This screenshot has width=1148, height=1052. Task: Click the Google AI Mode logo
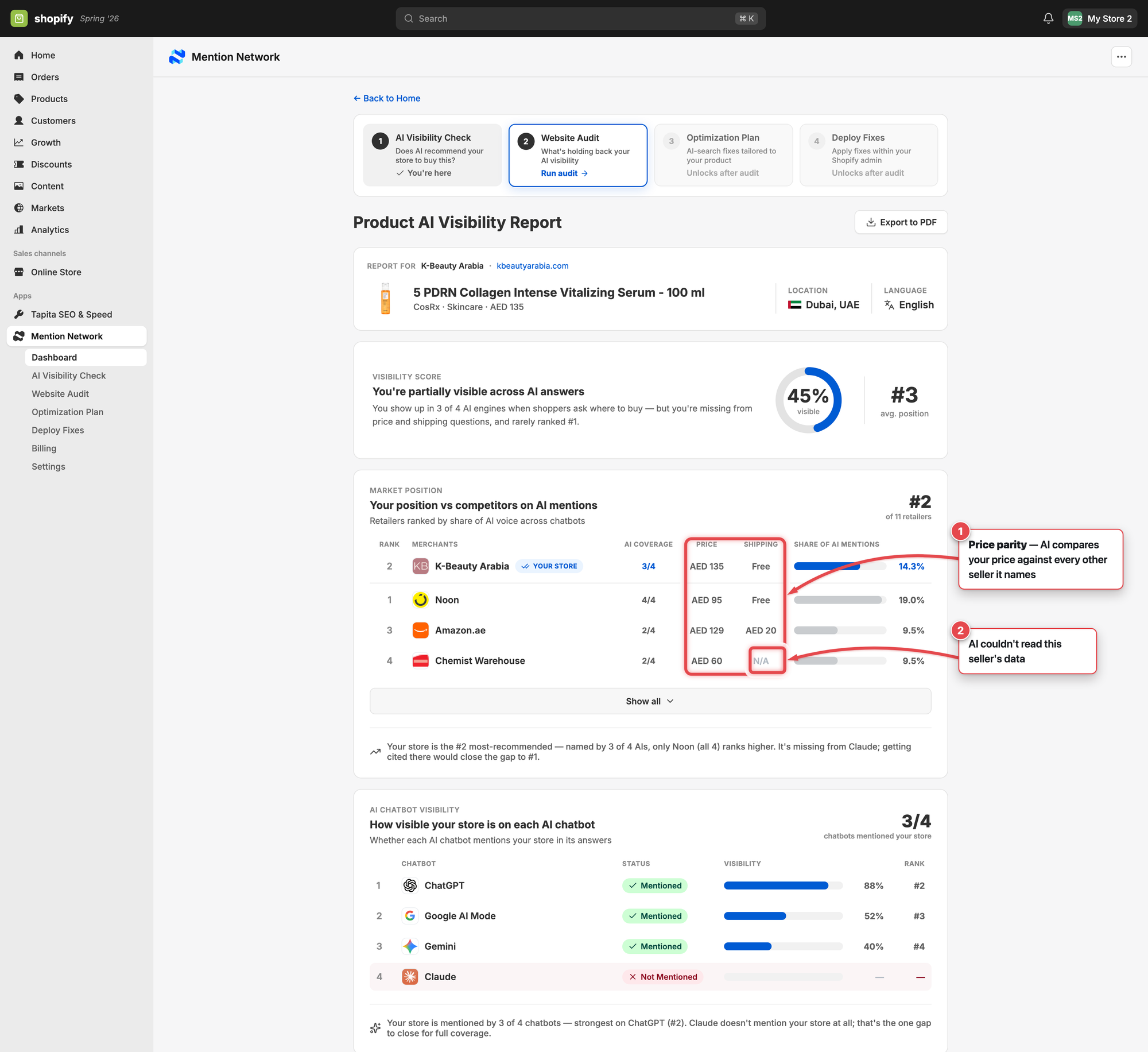coord(410,916)
